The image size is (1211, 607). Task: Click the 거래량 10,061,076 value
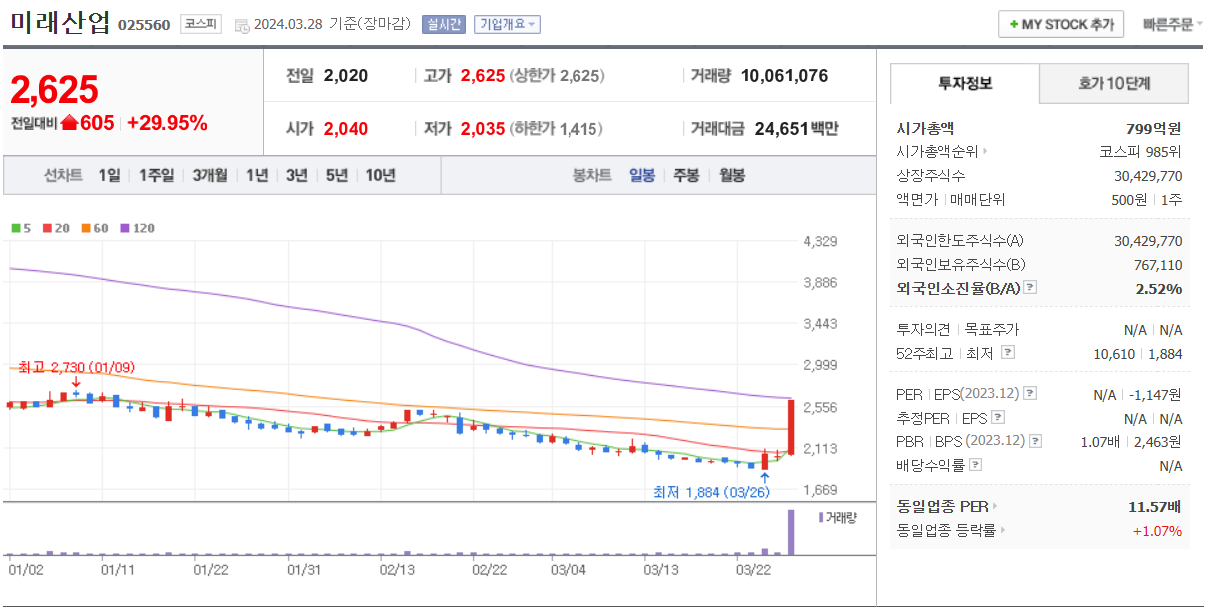click(x=785, y=76)
